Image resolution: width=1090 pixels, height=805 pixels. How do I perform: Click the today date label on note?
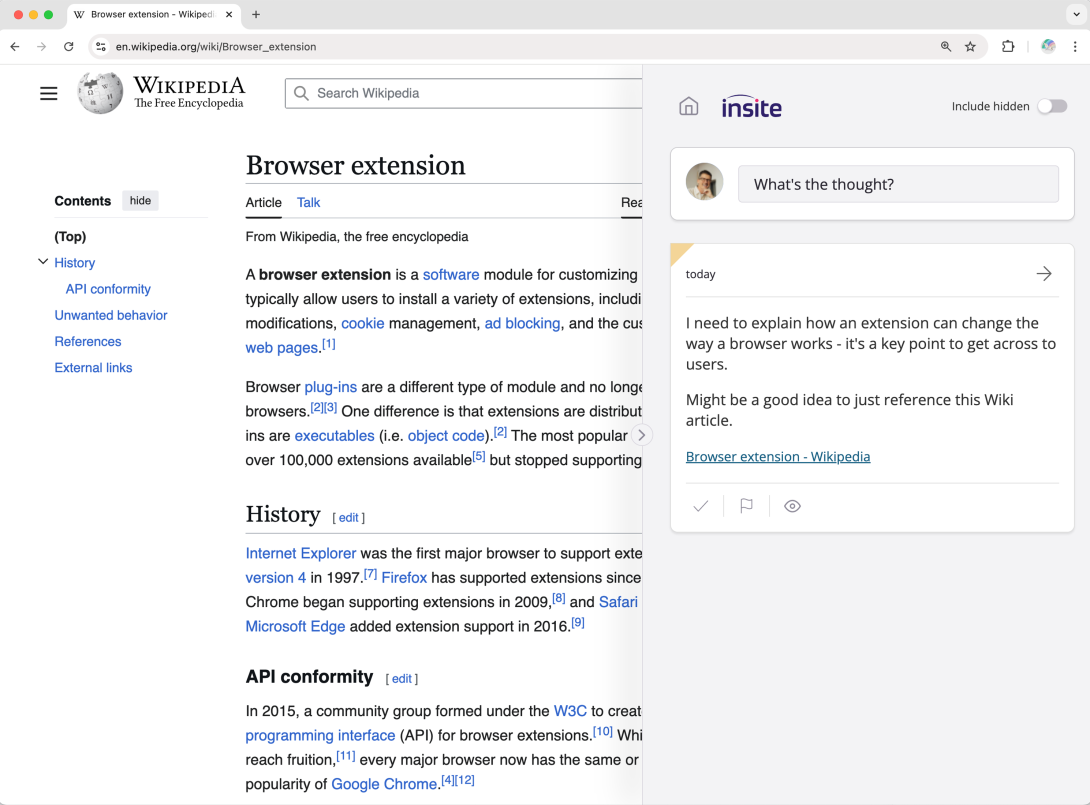point(700,274)
